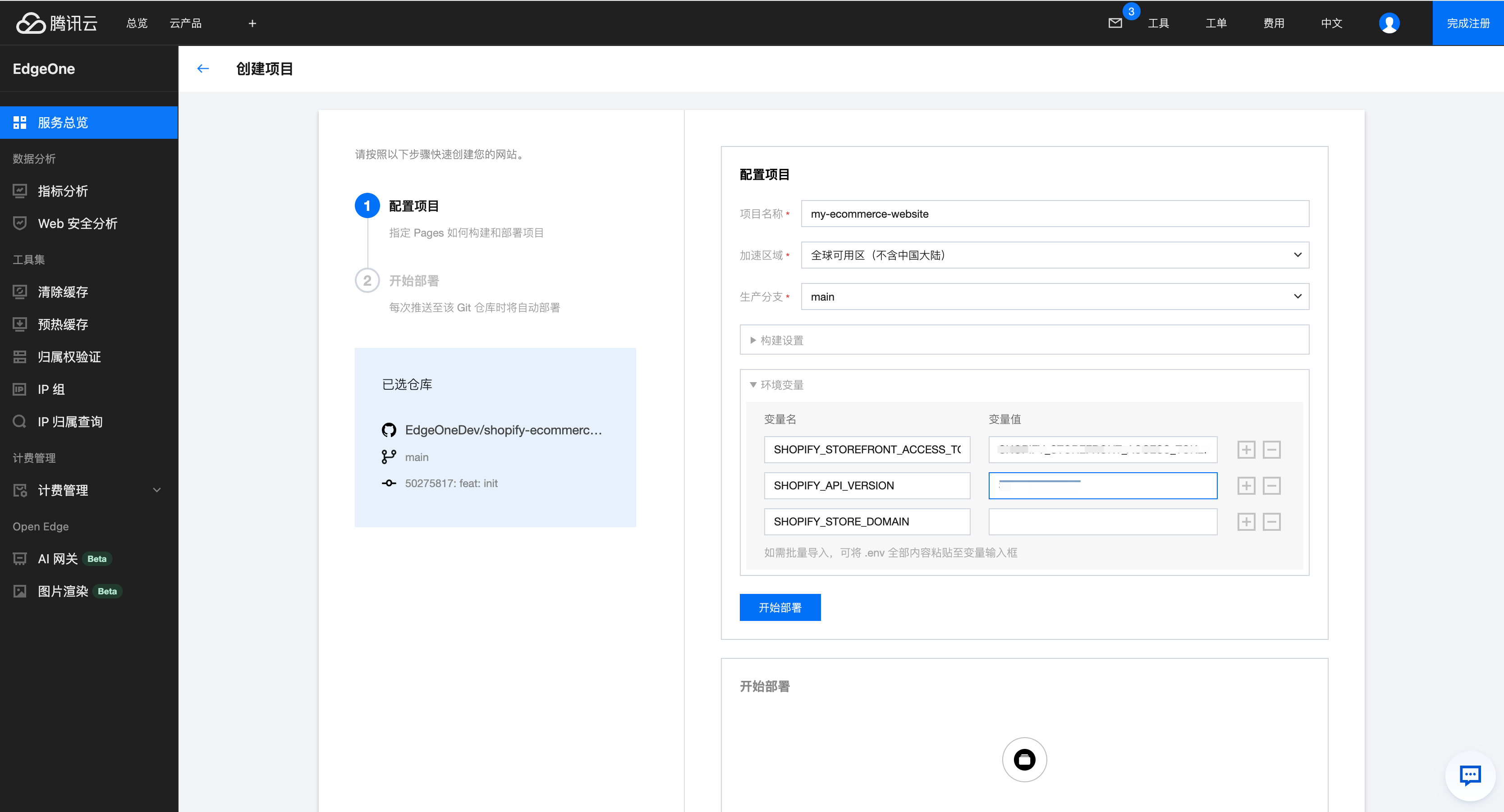Screen dimensions: 1504x812
Task: Open the user avatar account menu
Action: 1389,23
